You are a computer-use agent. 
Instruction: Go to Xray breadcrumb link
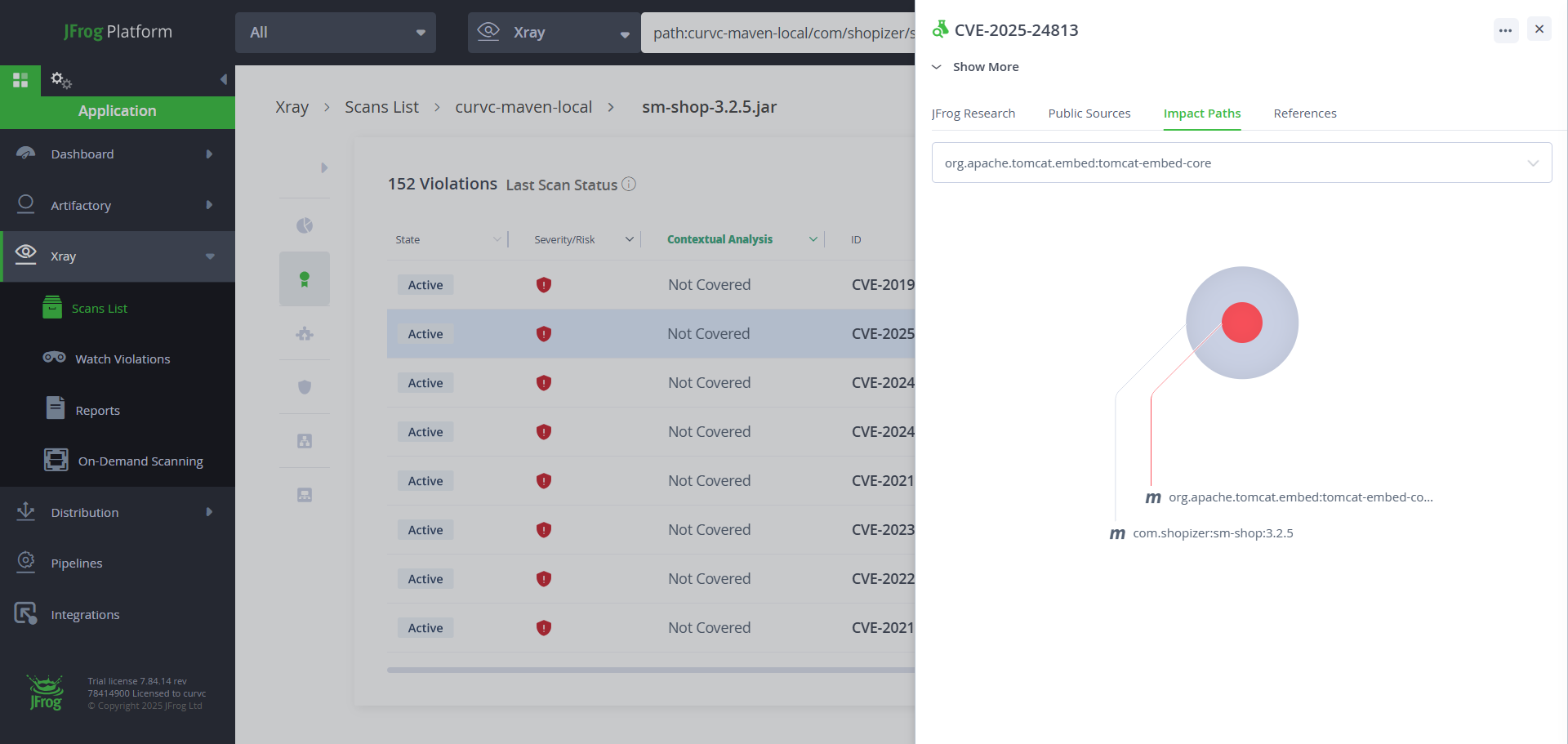click(x=292, y=107)
